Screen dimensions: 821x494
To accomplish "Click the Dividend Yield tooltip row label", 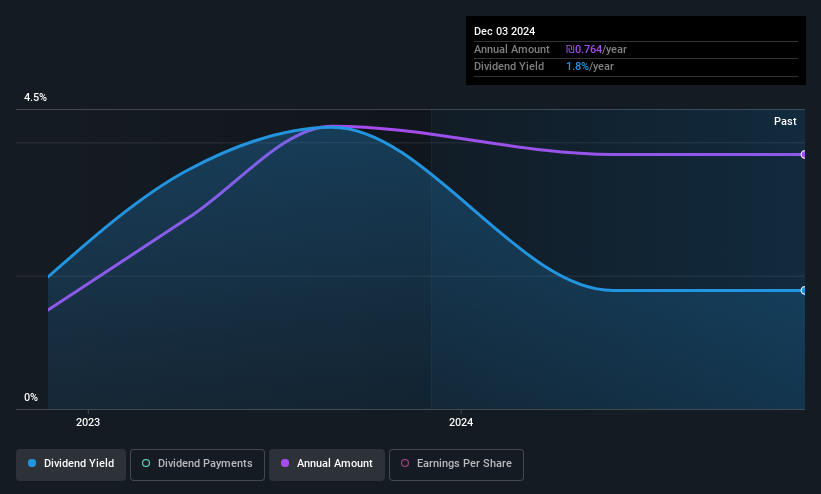I will point(509,67).
